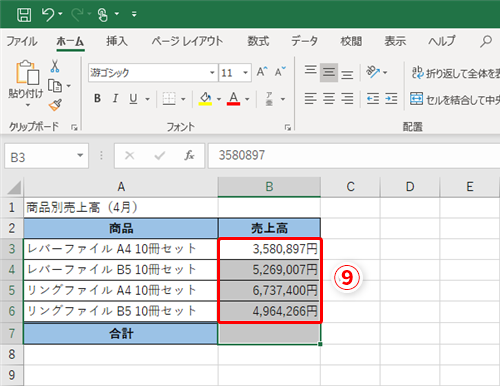Open the Name Box dropdown arrow
Image resolution: width=500 pixels, height=386 pixels.
(x=80, y=155)
